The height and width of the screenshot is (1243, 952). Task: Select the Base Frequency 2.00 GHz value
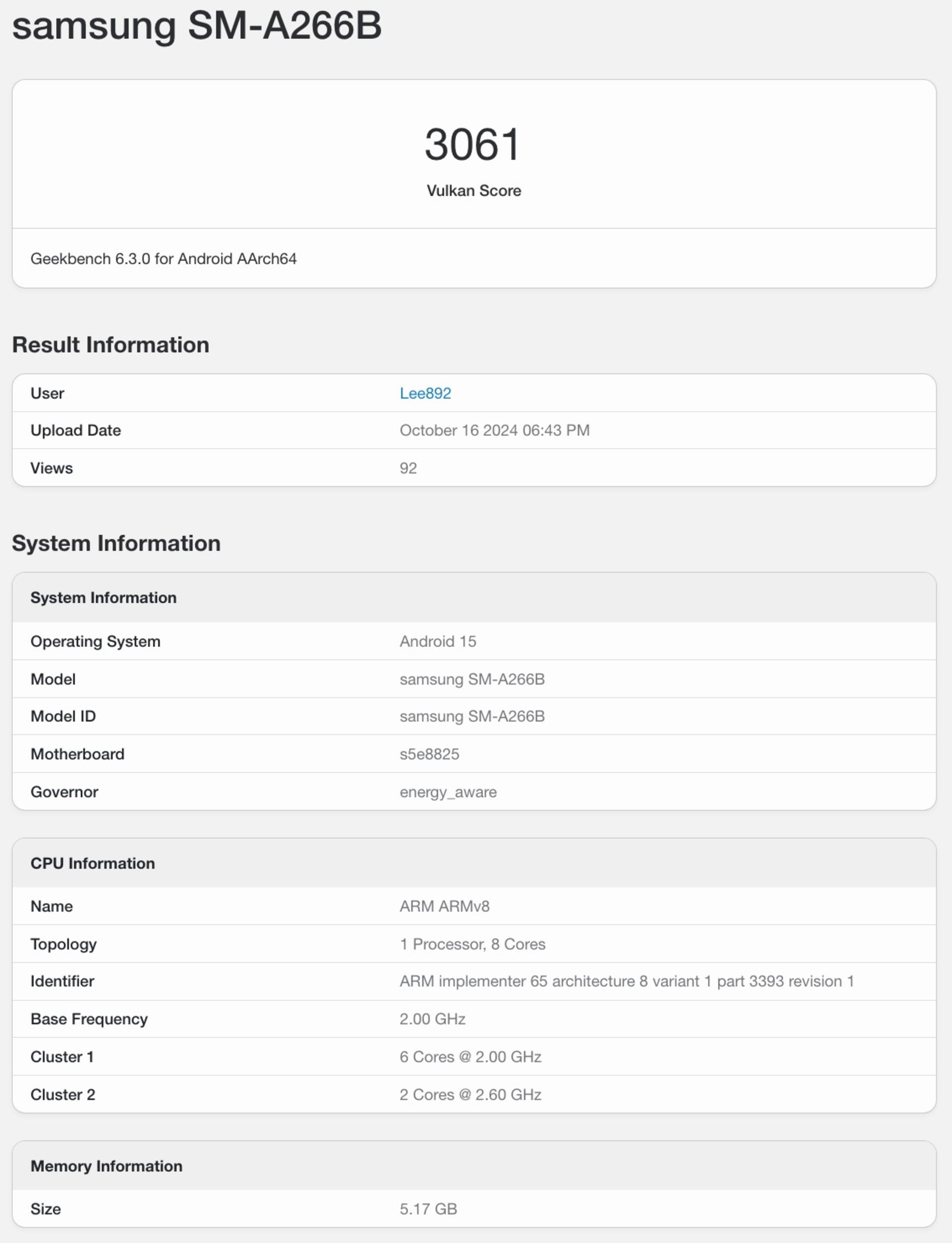point(432,1019)
